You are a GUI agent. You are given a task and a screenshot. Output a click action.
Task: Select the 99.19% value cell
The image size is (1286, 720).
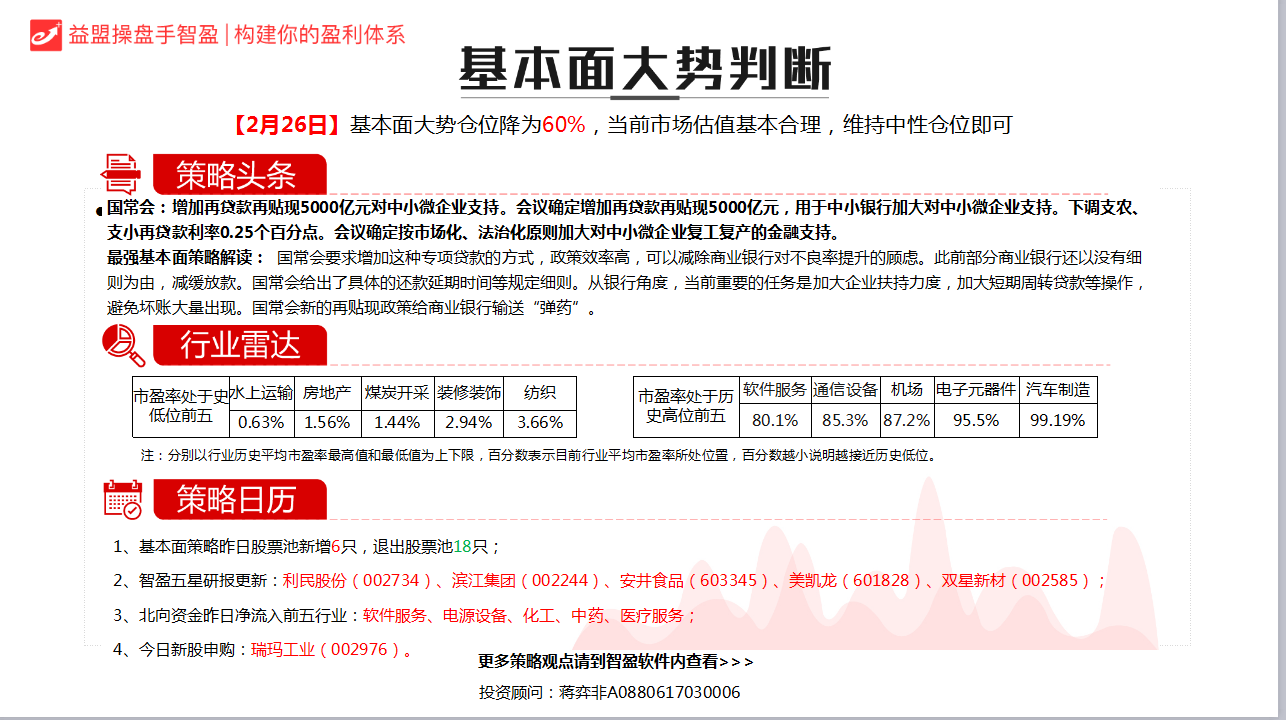click(x=1058, y=420)
